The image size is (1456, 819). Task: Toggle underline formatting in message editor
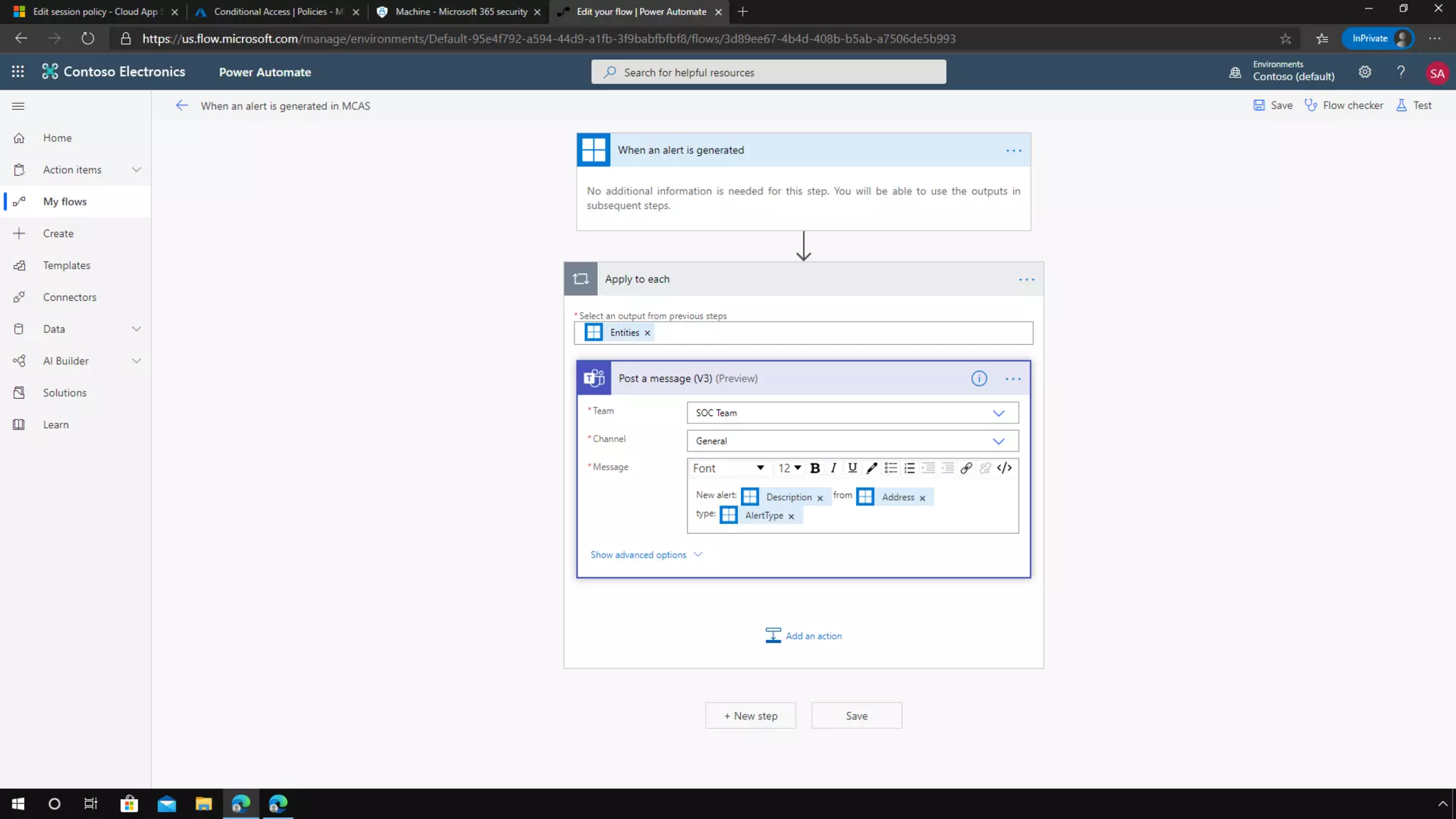point(852,468)
